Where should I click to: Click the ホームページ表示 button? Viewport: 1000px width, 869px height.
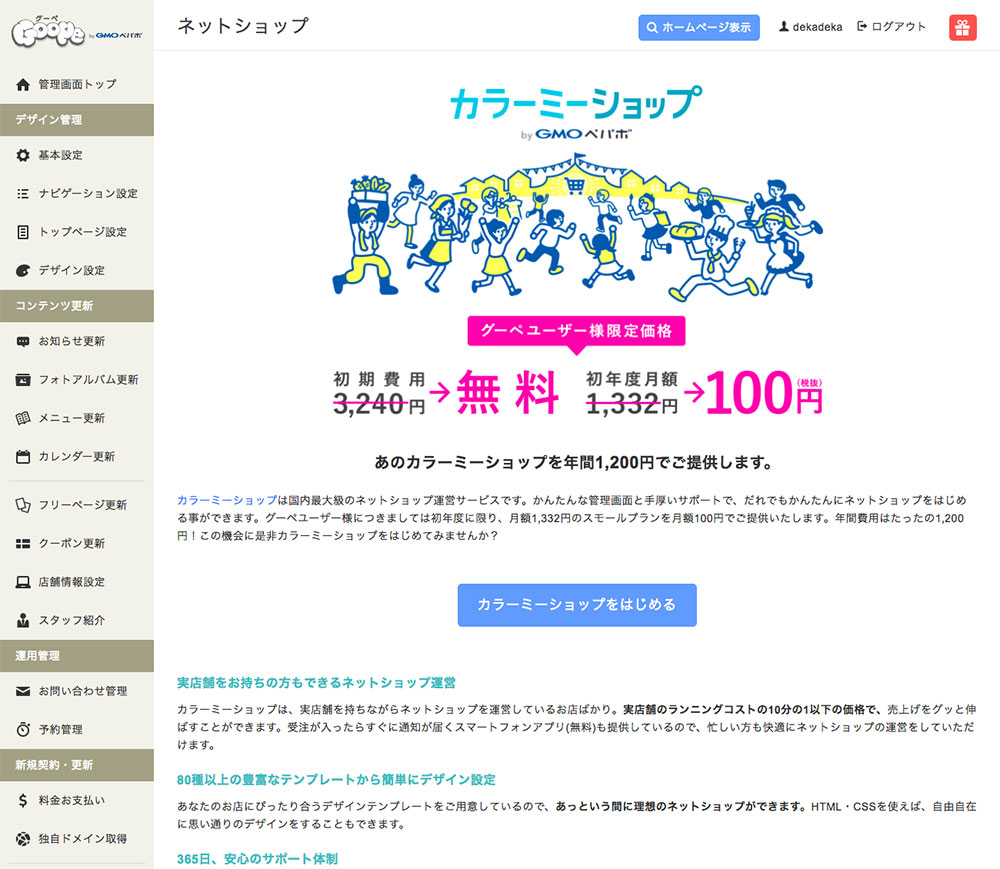pos(699,27)
